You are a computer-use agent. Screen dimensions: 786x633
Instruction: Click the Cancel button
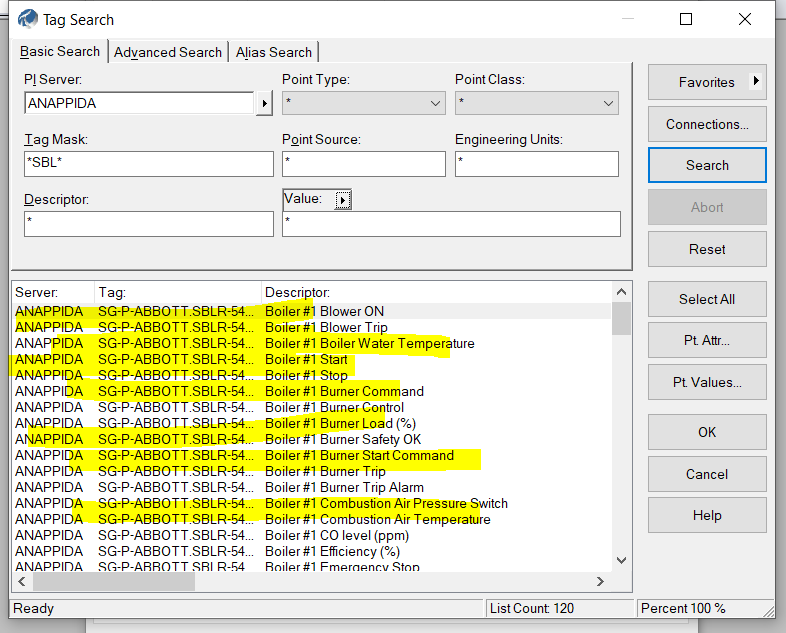point(707,474)
